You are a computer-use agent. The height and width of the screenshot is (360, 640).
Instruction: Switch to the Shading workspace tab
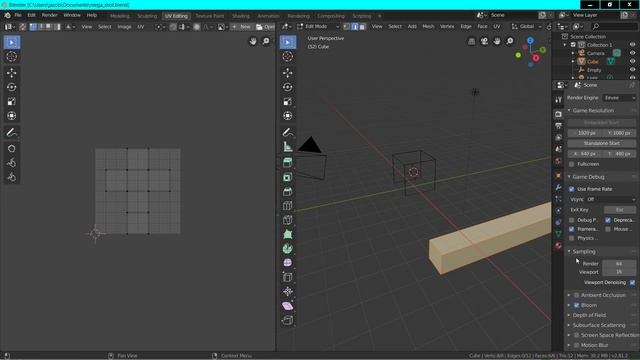(241, 16)
